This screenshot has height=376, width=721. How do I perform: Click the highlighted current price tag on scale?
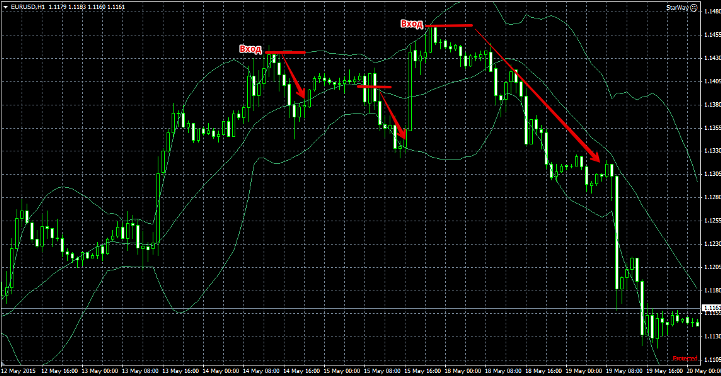point(711,308)
